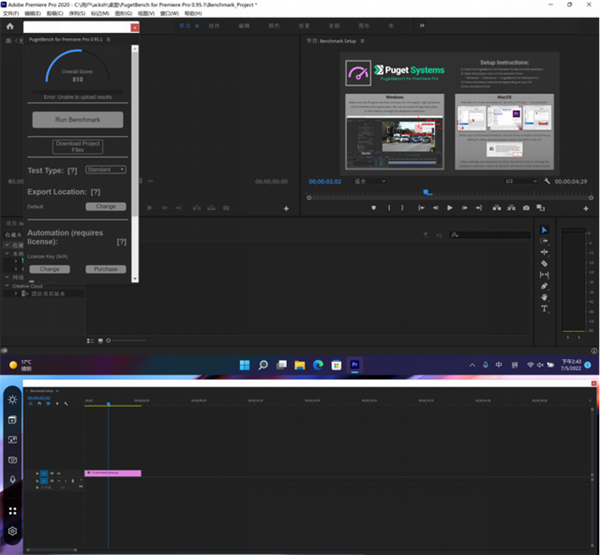Click the Export Frame camera icon
Viewport: 600px width, 555px height.
click(x=526, y=208)
